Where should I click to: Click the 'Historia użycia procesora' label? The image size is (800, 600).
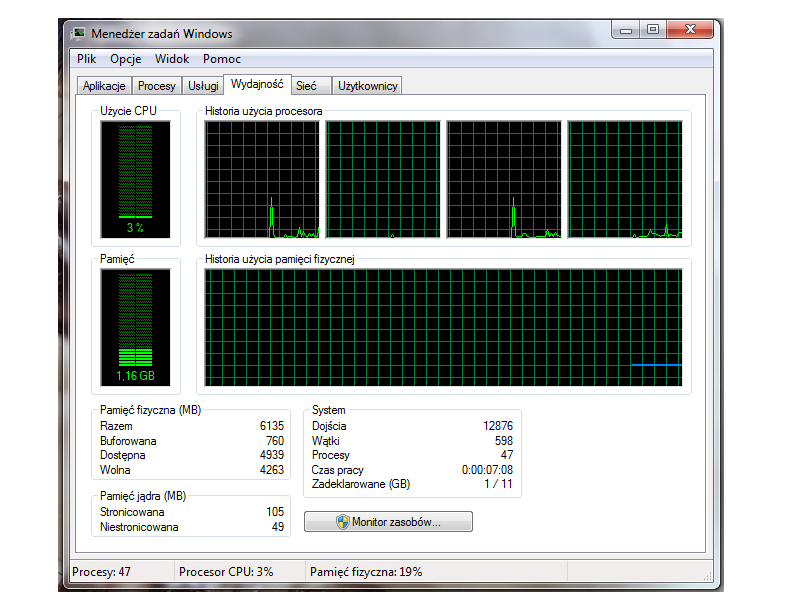(x=263, y=111)
